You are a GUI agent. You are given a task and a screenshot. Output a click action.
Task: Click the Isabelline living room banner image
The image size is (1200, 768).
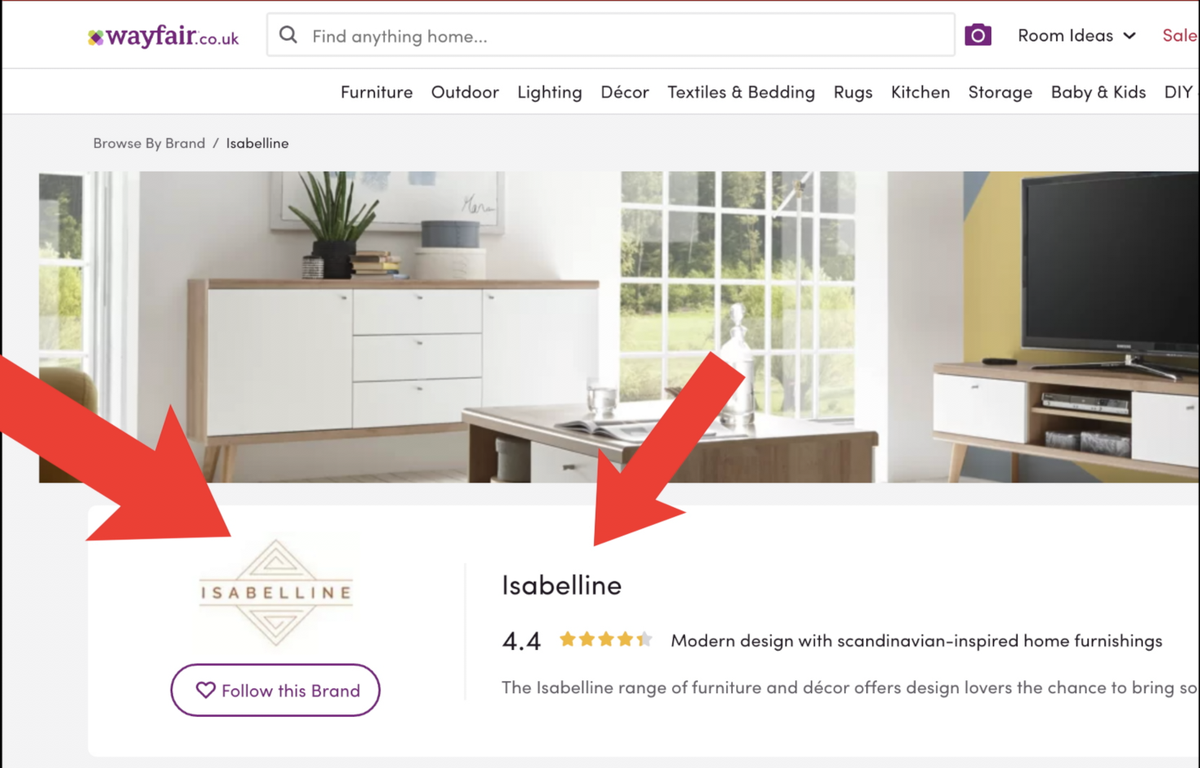619,327
